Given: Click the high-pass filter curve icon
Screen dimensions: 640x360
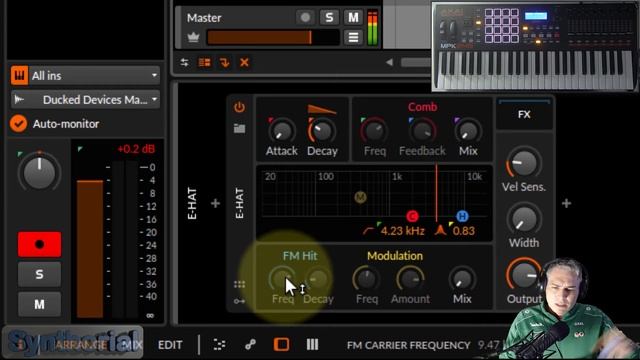Looking at the screenshot, I should [368, 231].
